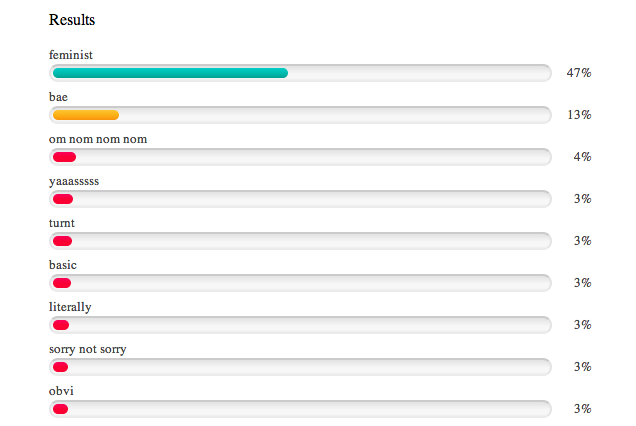This screenshot has width=636, height=426.
Task: Select the Results heading
Action: coord(72,20)
